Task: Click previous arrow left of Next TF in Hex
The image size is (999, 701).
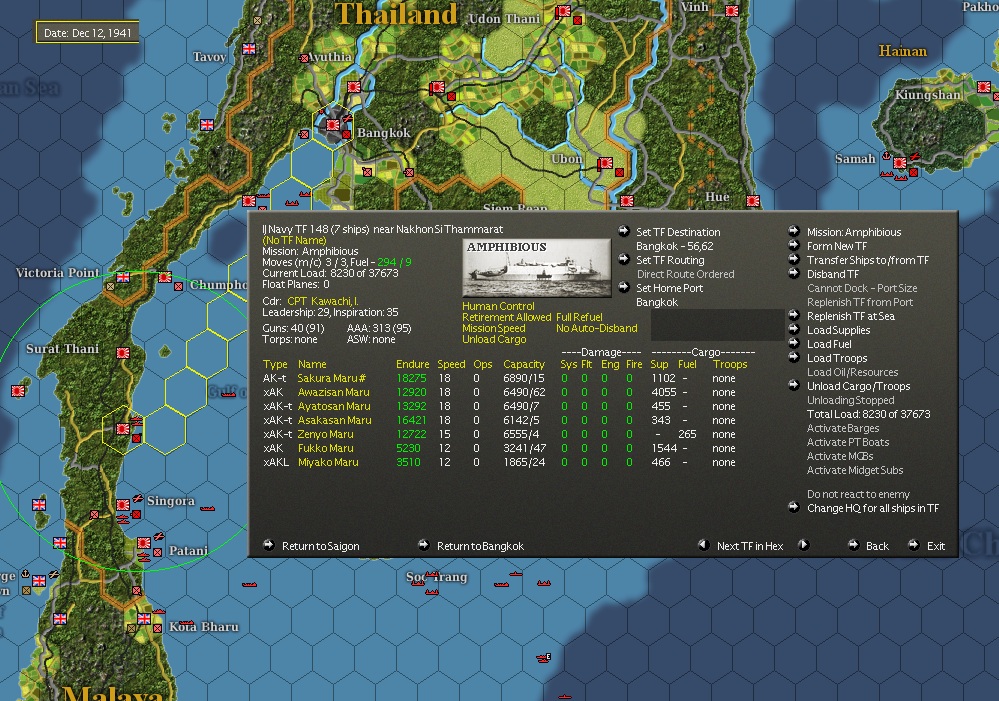Action: (x=703, y=546)
